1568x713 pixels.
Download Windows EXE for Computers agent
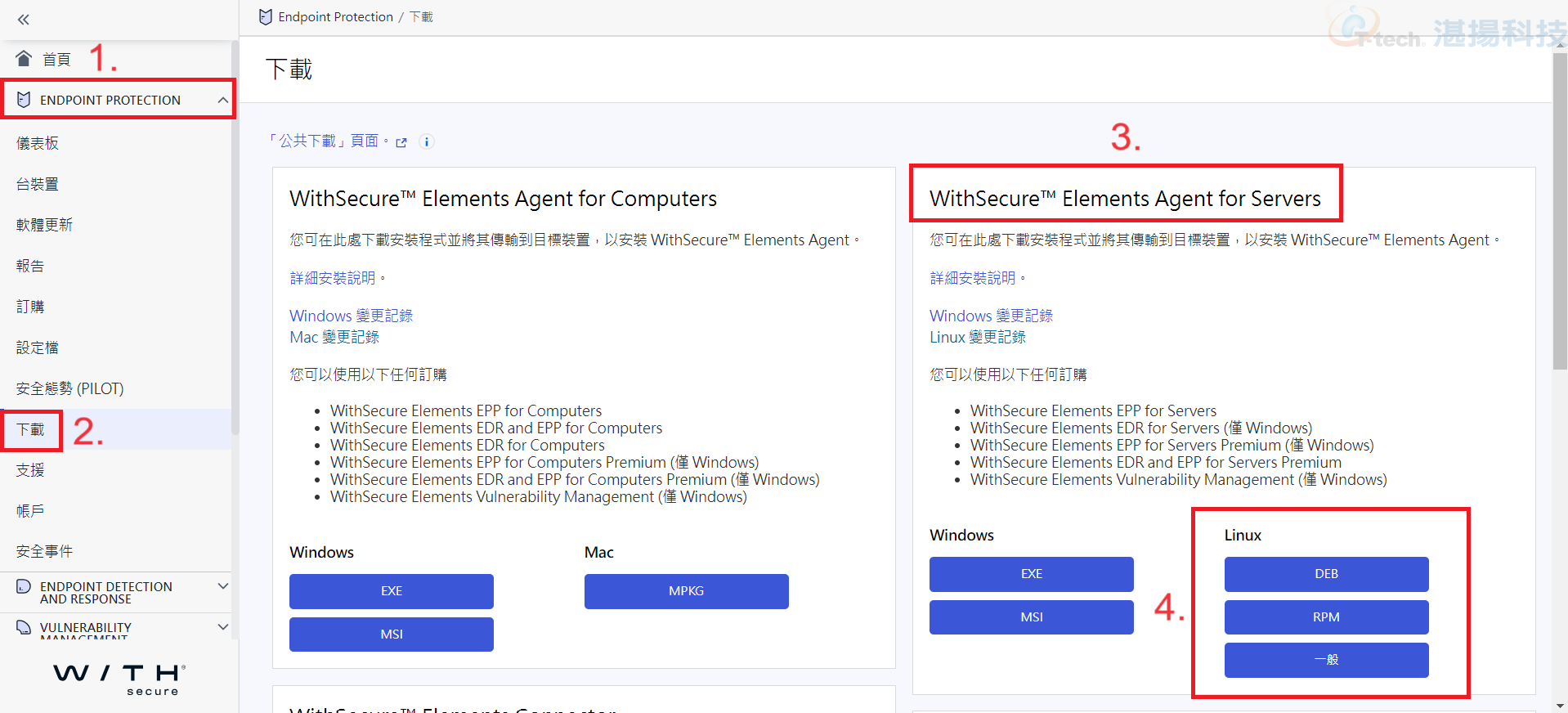[392, 591]
